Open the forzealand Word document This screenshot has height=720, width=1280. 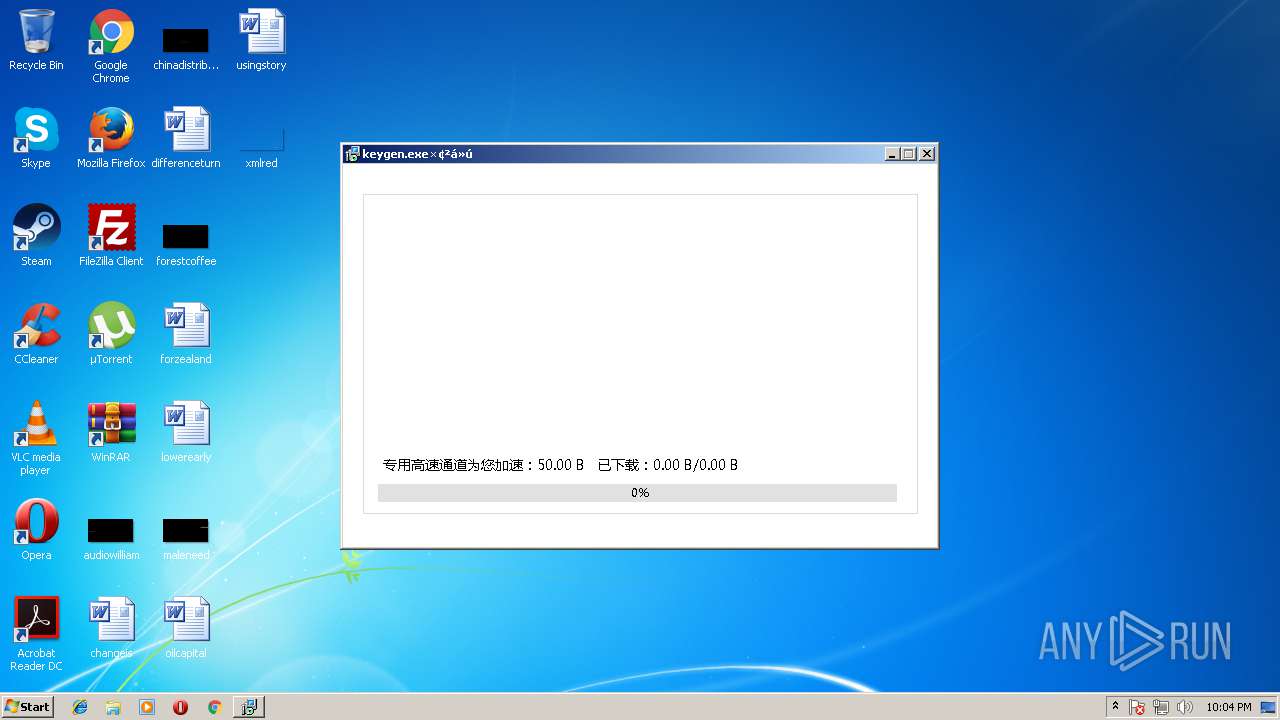[186, 334]
